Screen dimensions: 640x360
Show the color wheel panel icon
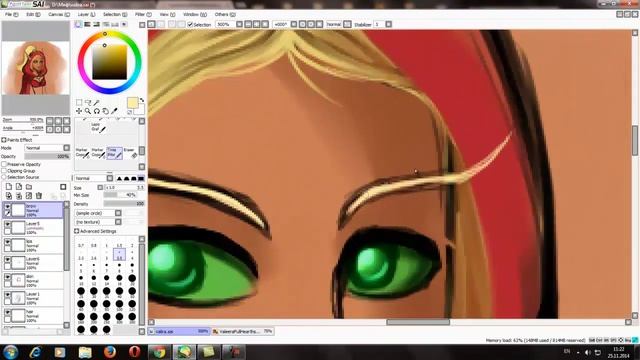point(78,24)
